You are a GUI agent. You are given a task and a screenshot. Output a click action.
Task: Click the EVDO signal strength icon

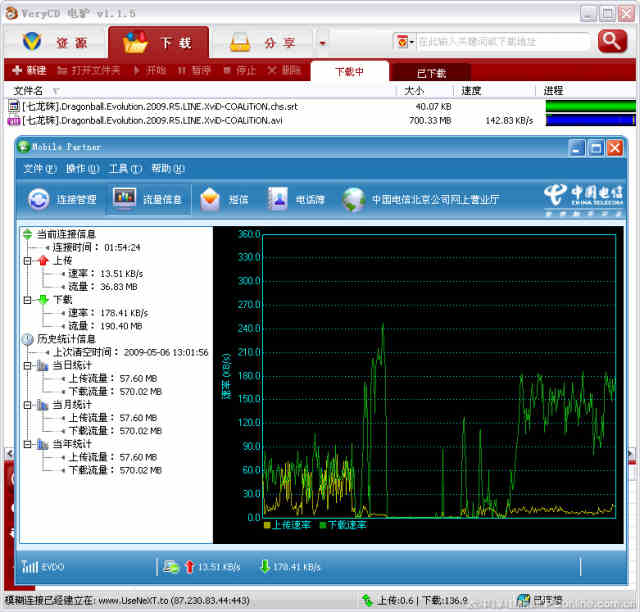29,566
